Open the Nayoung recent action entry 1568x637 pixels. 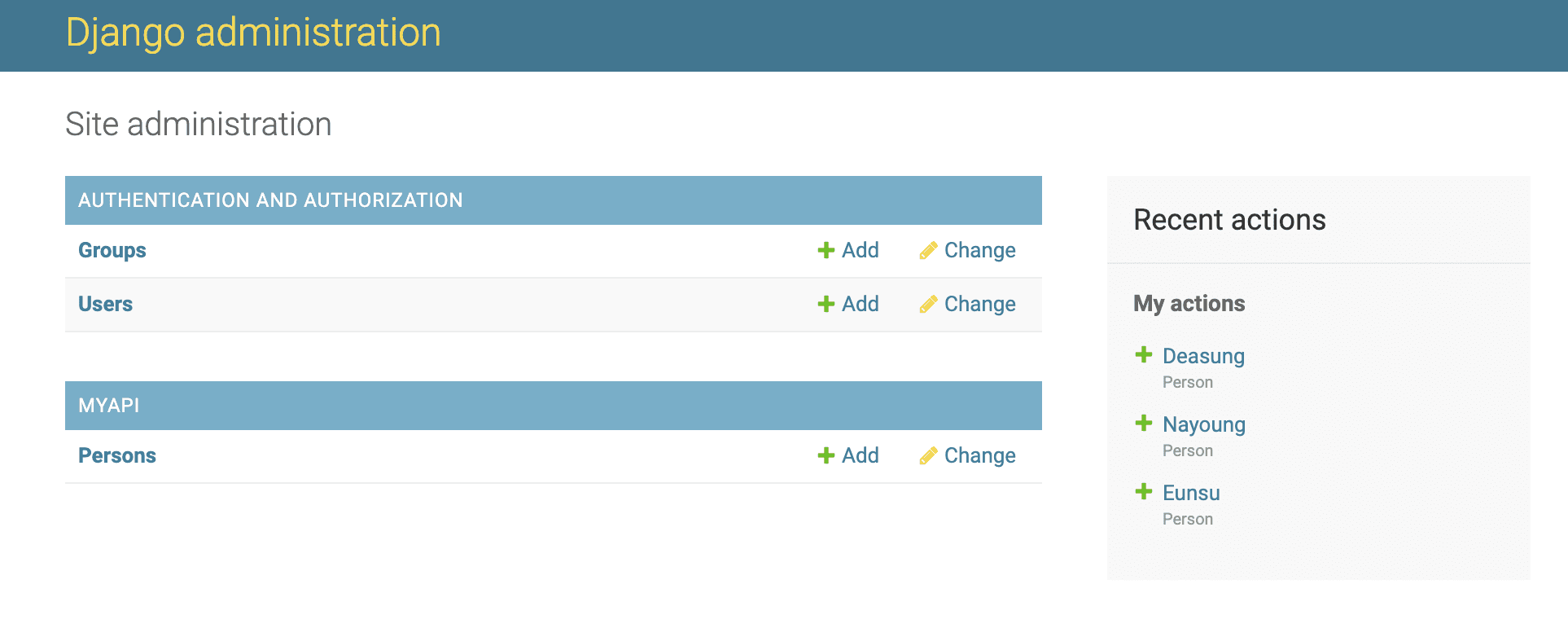[x=1204, y=424]
